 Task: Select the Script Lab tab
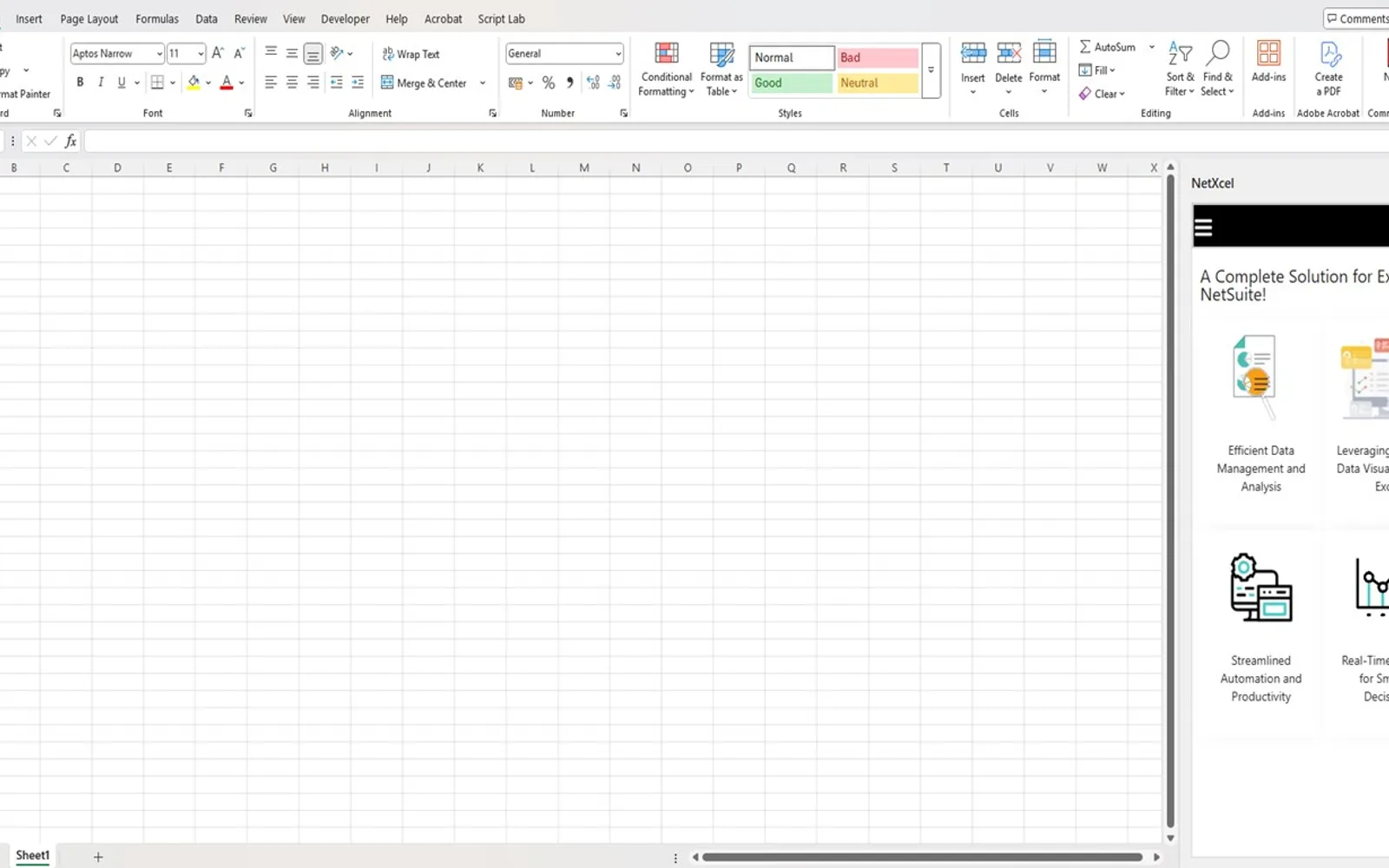[502, 19]
